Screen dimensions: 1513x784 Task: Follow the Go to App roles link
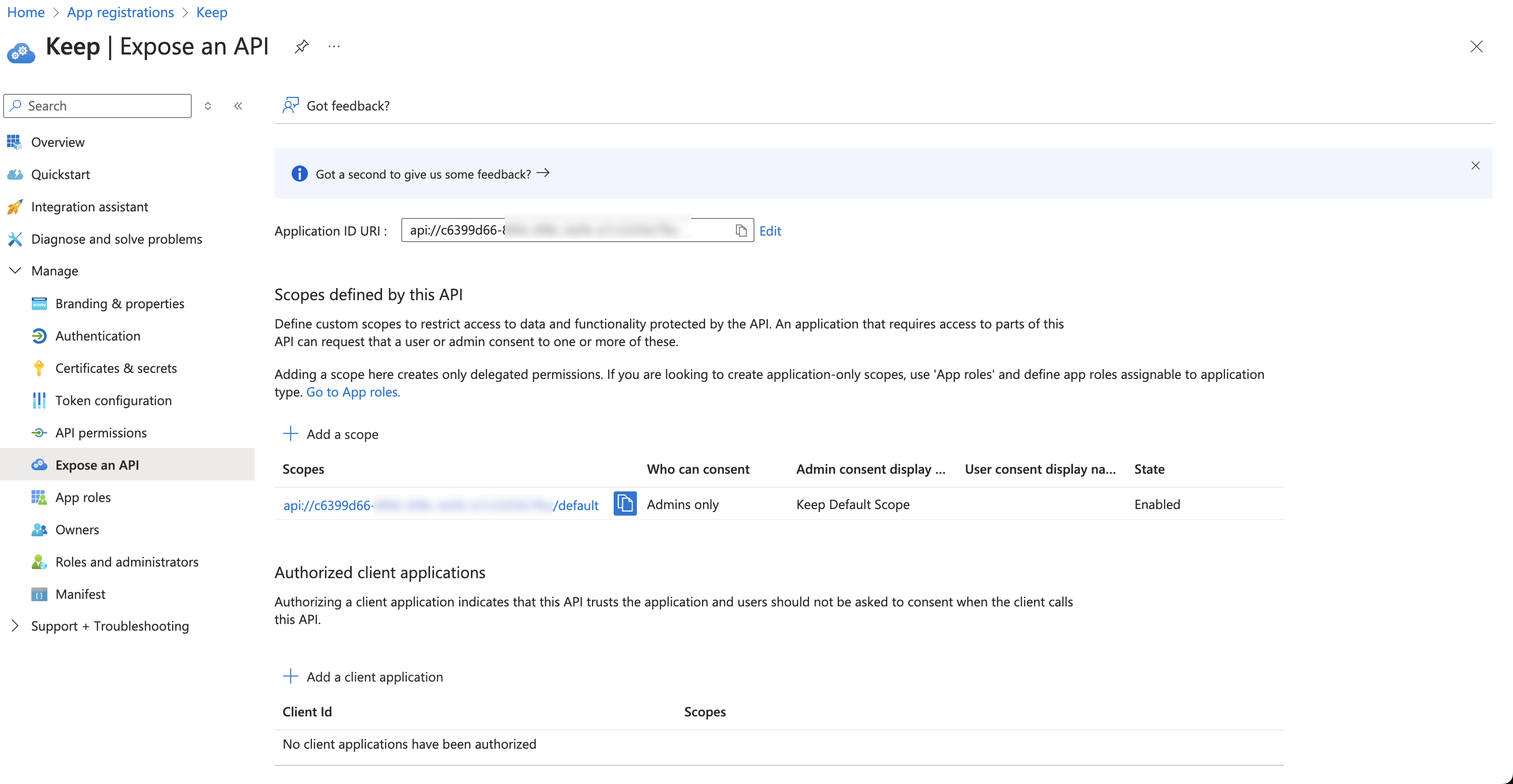pyautogui.click(x=353, y=391)
